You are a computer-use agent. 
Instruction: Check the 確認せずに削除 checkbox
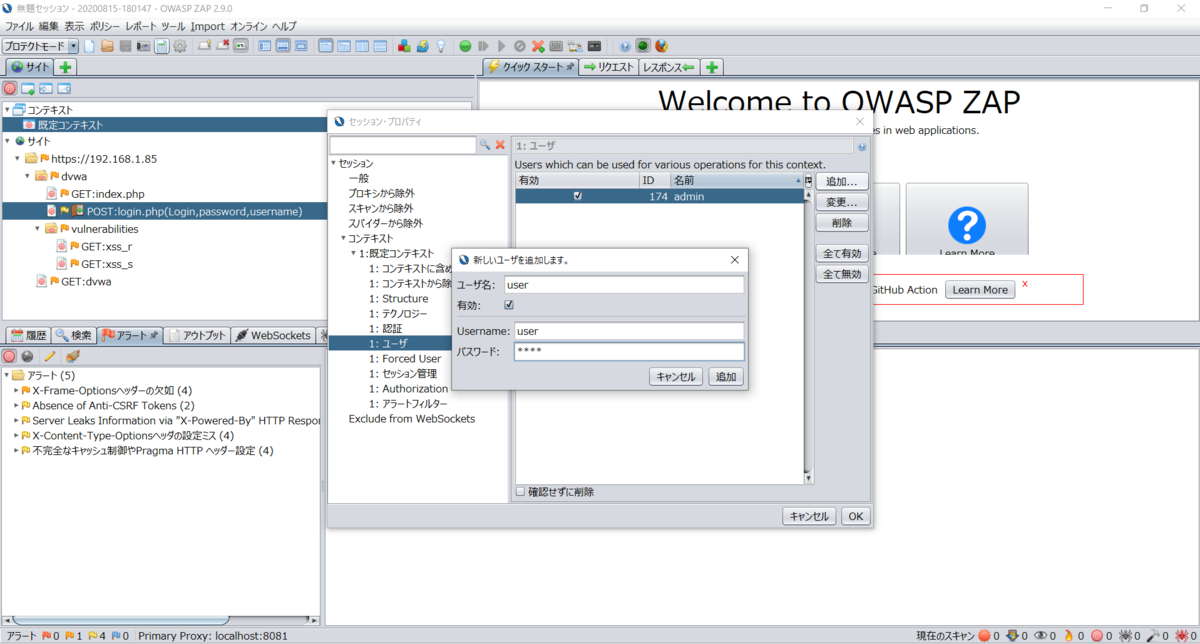[x=520, y=492]
